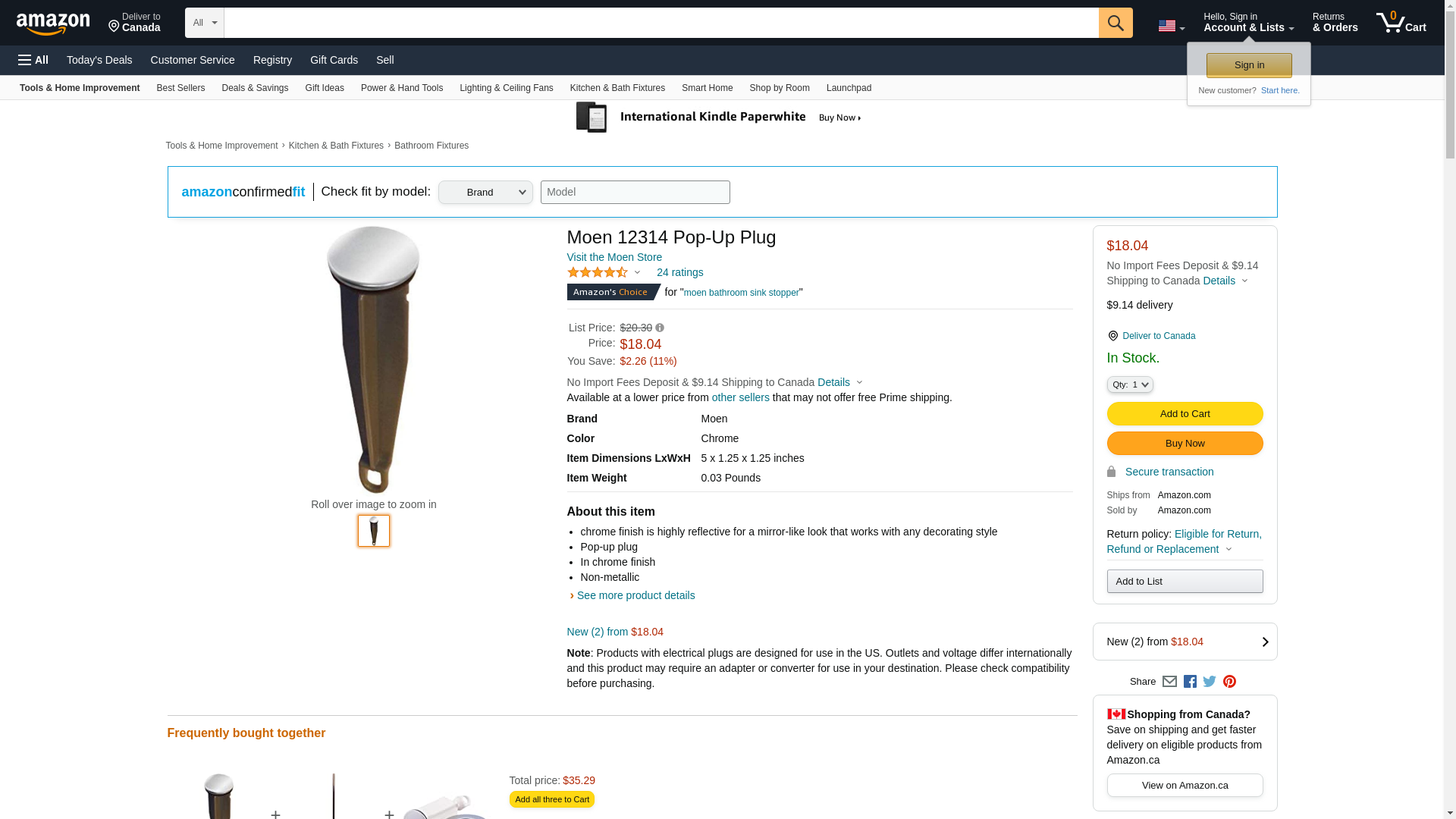The width and height of the screenshot is (1456, 819).
Task: Click the search magnifier button
Action: pyautogui.click(x=1115, y=23)
